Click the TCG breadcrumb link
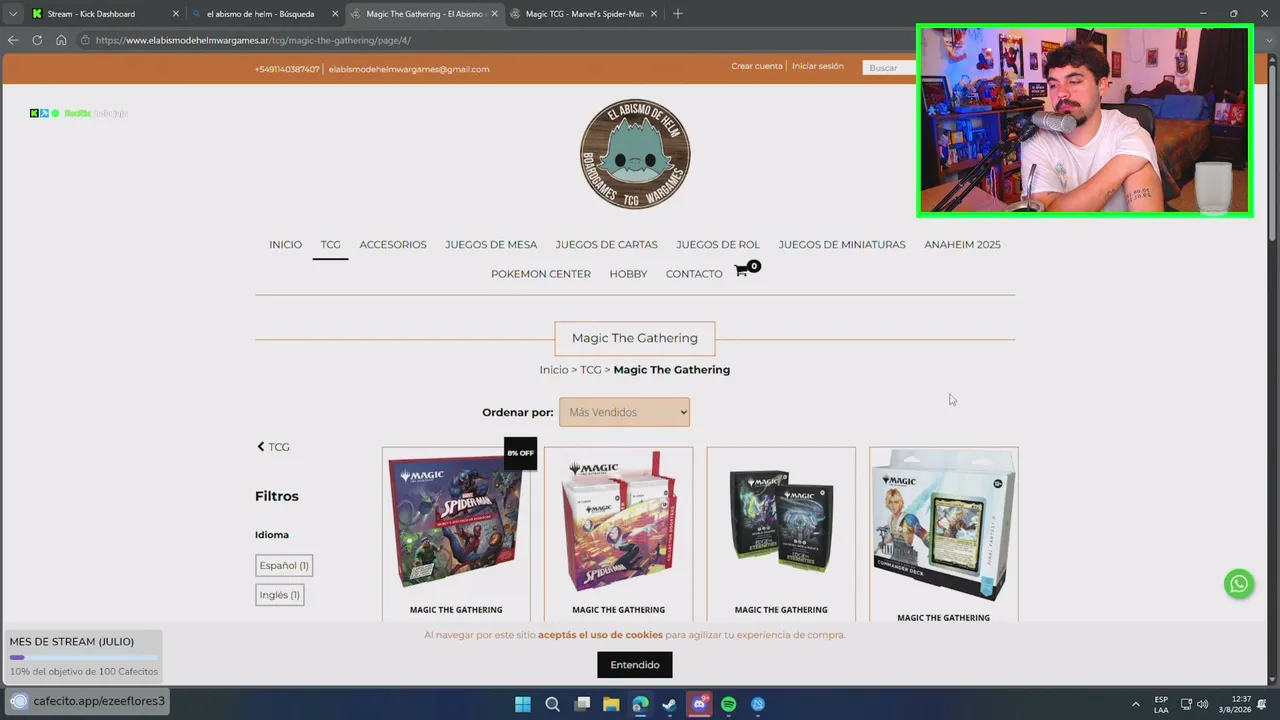Viewport: 1280px width, 720px height. point(591,370)
